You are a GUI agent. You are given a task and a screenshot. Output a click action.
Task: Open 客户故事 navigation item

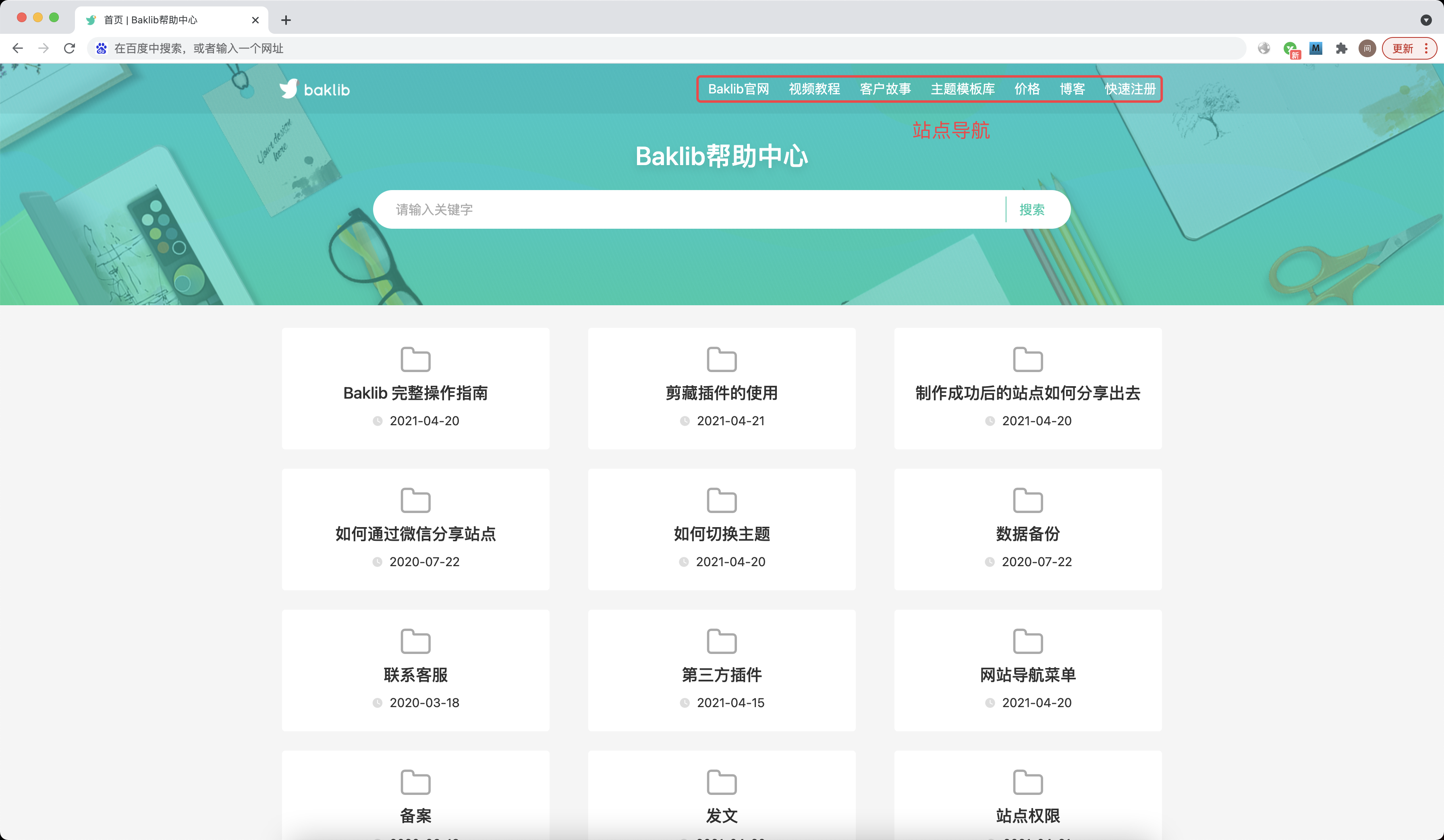point(885,89)
